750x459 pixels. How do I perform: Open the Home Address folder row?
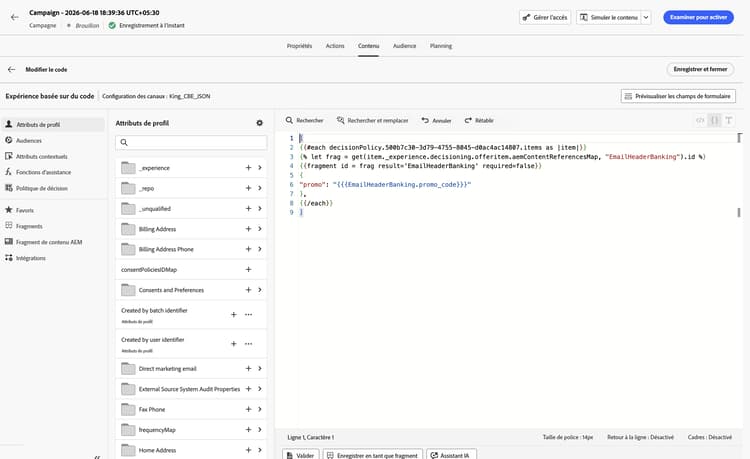coord(191,450)
